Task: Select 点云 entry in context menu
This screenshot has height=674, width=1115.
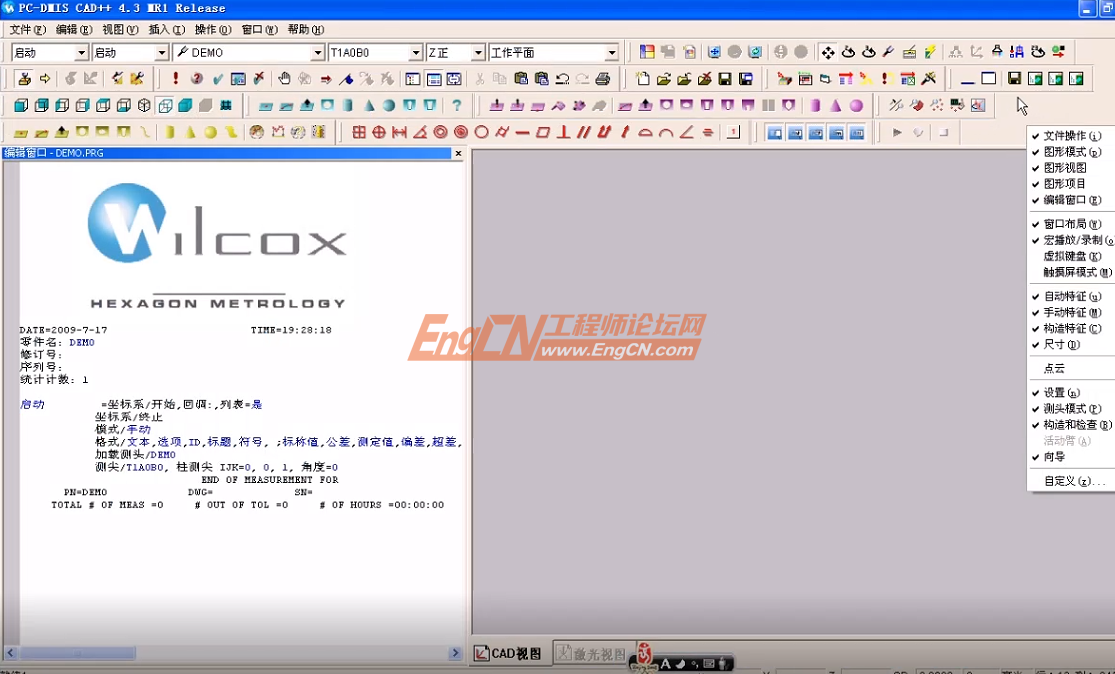Action: point(1054,369)
